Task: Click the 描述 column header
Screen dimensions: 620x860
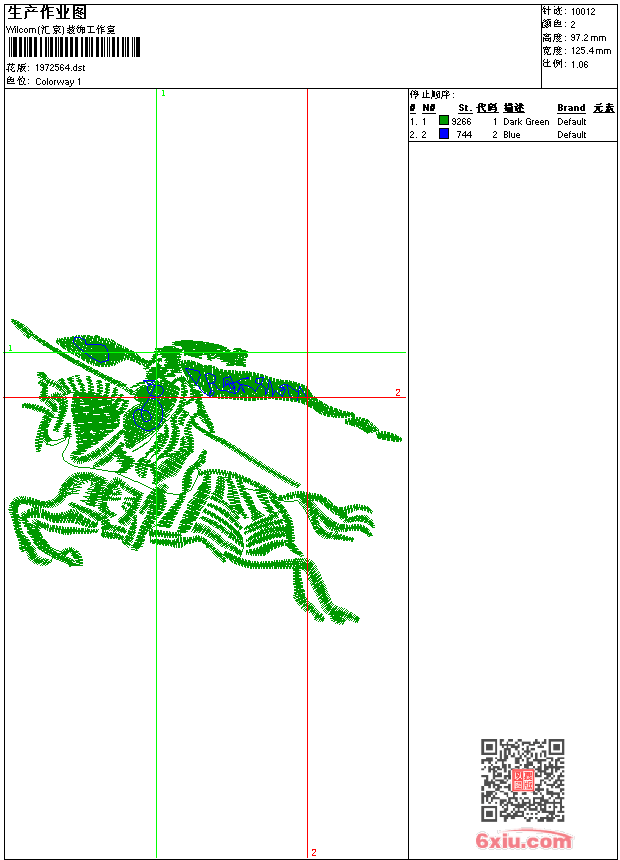Action: point(514,108)
